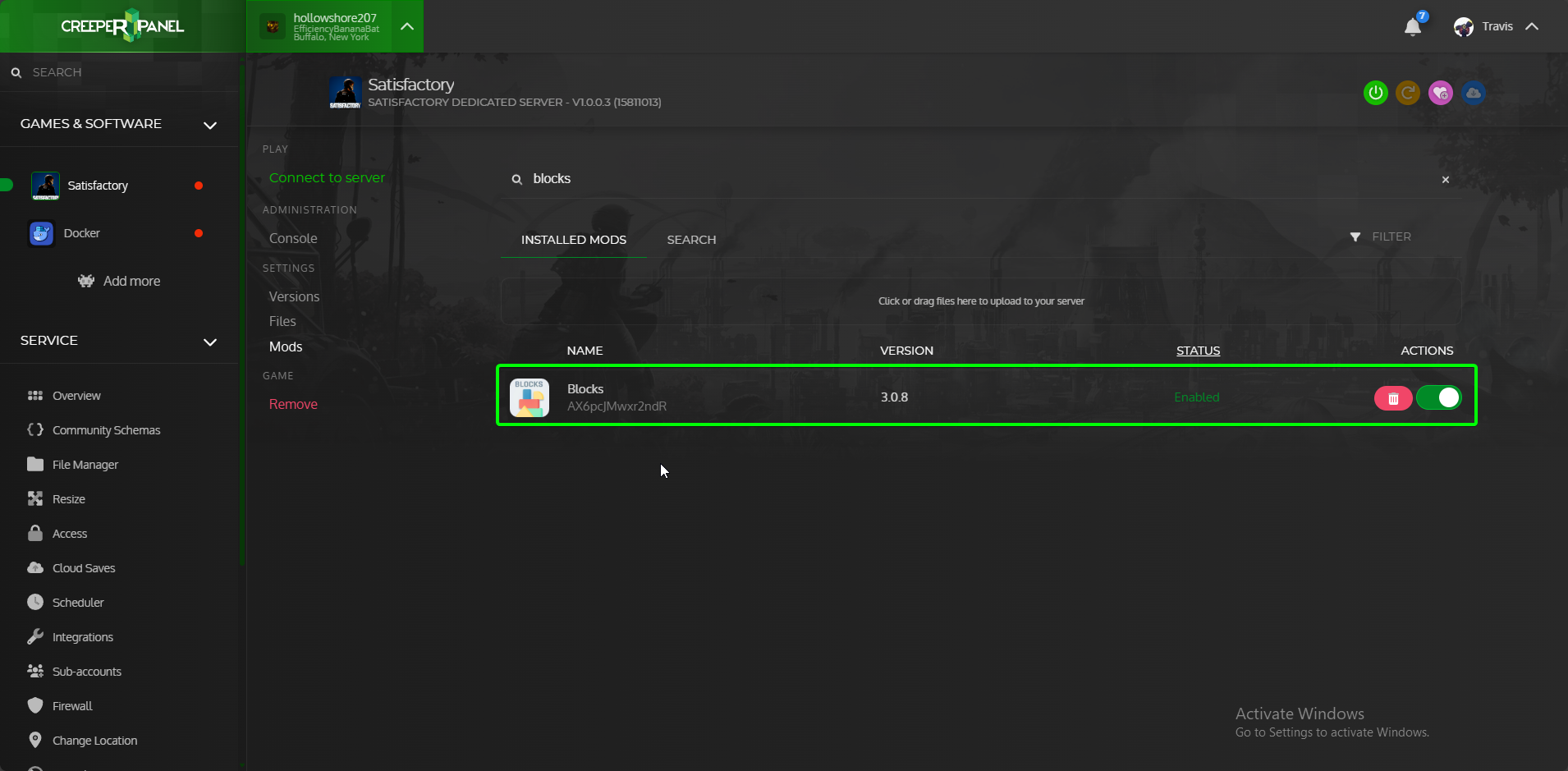This screenshot has height=771, width=1568.
Task: Open the notifications bell
Action: 1412,27
